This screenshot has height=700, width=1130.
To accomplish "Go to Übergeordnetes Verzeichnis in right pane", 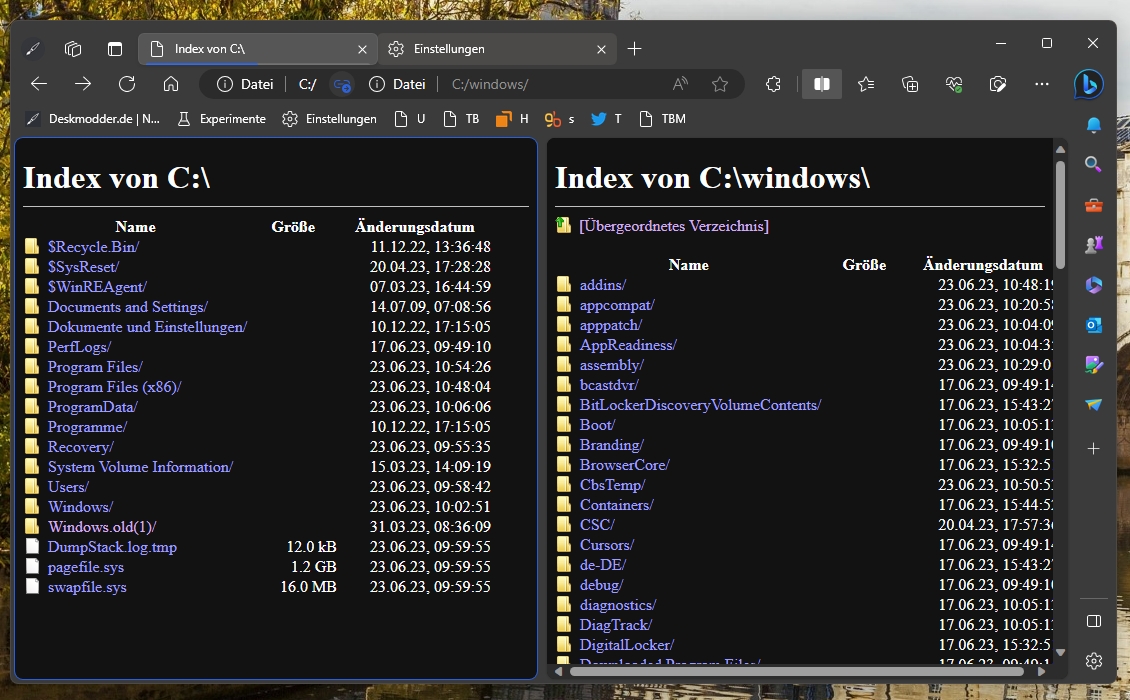I will [674, 226].
